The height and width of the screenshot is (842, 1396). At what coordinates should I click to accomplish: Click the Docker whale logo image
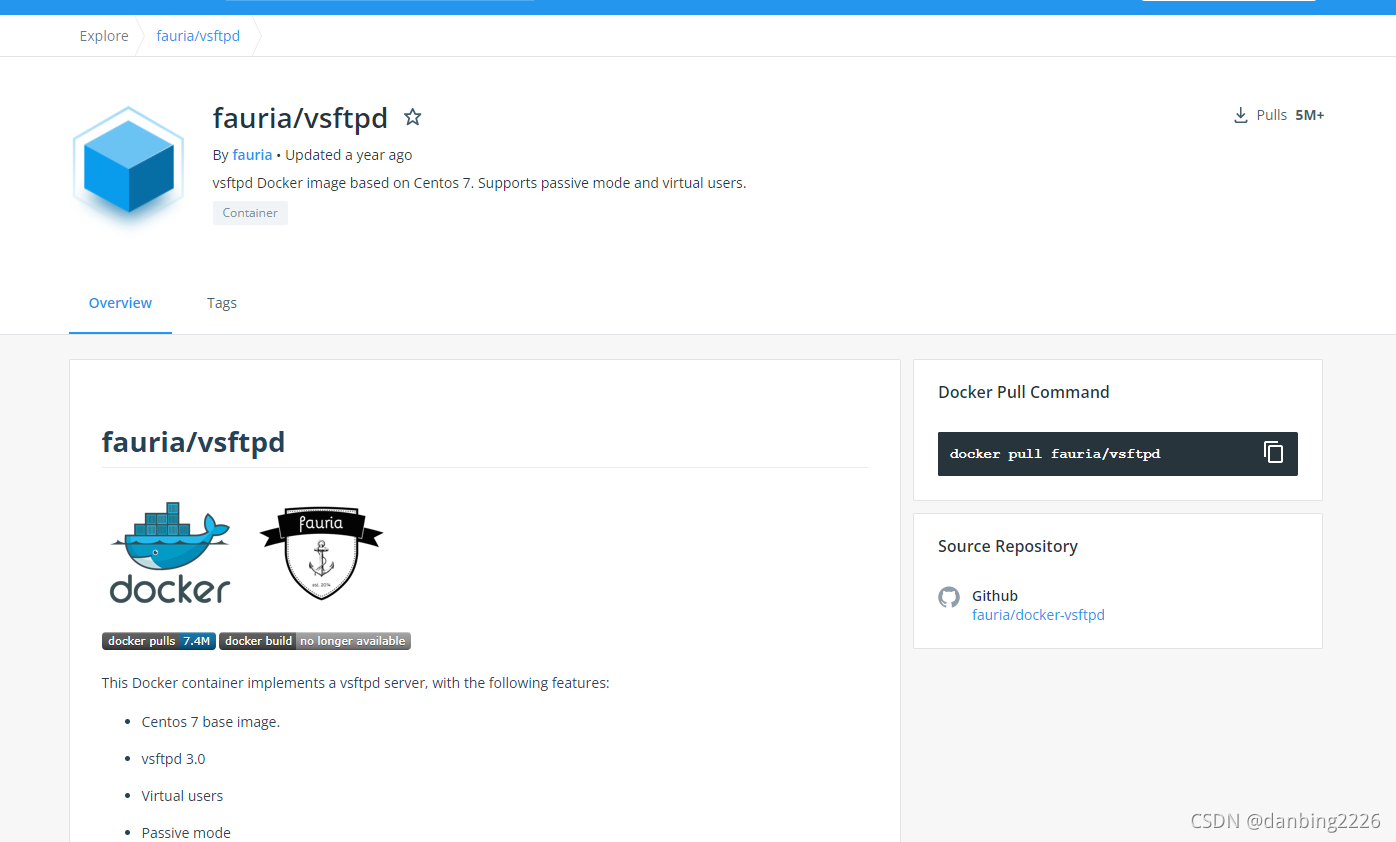[169, 551]
